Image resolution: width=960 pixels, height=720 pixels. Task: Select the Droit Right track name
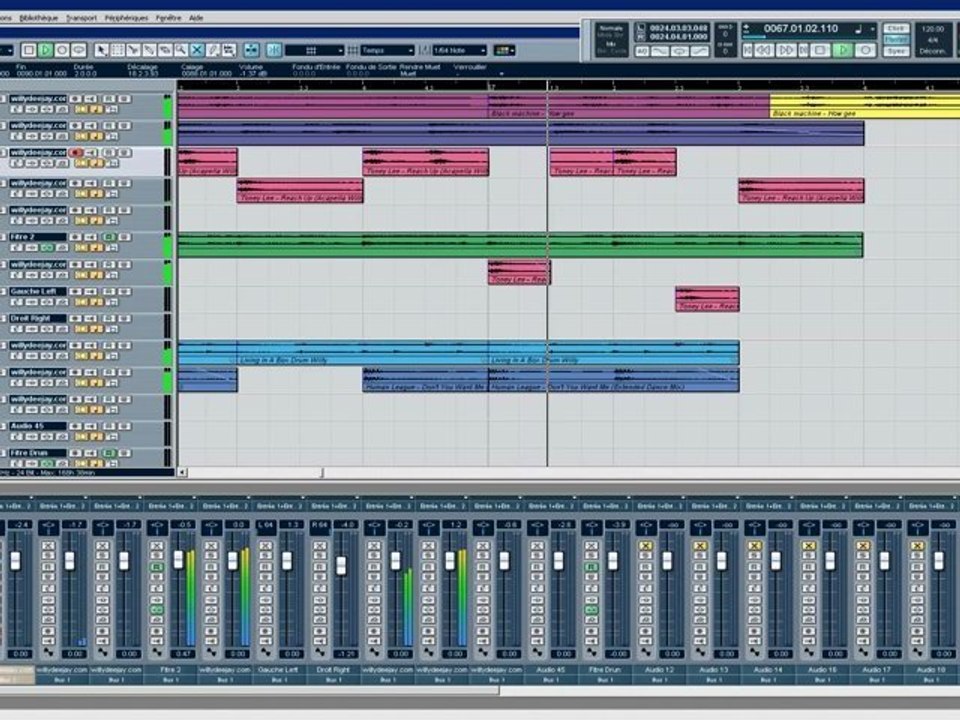[38, 318]
